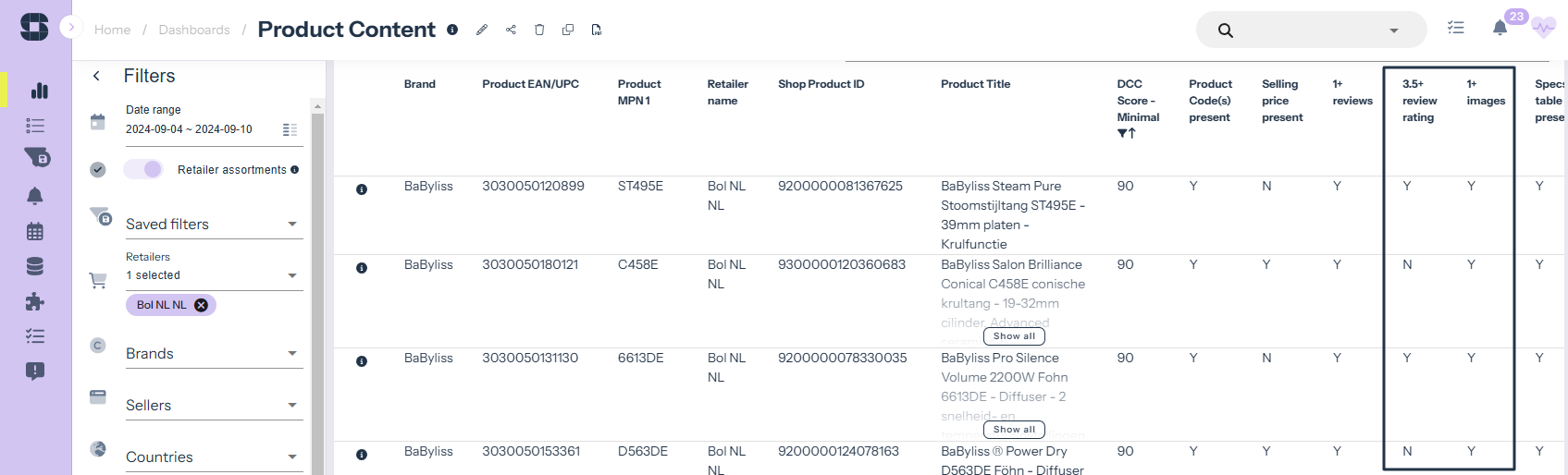Open the calendar icon in left sidebar

35,231
